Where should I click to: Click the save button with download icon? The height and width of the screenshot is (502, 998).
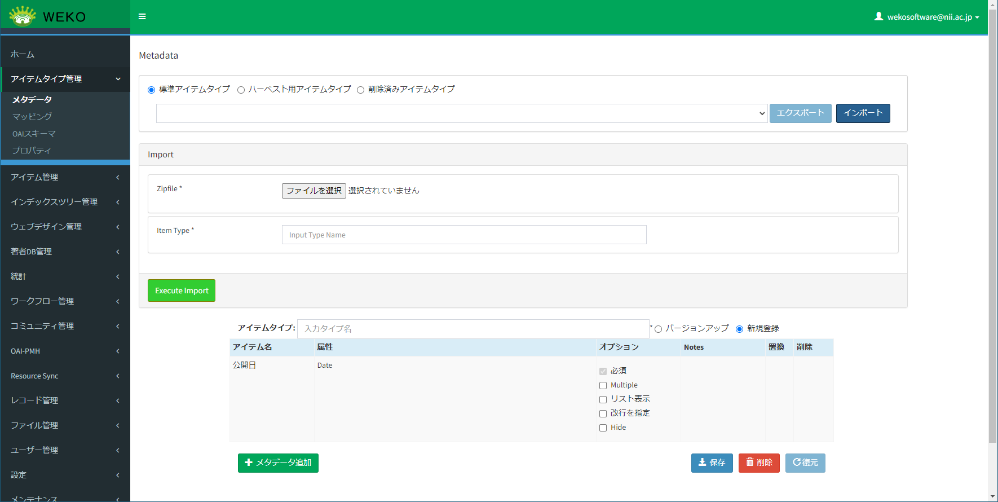(712, 463)
